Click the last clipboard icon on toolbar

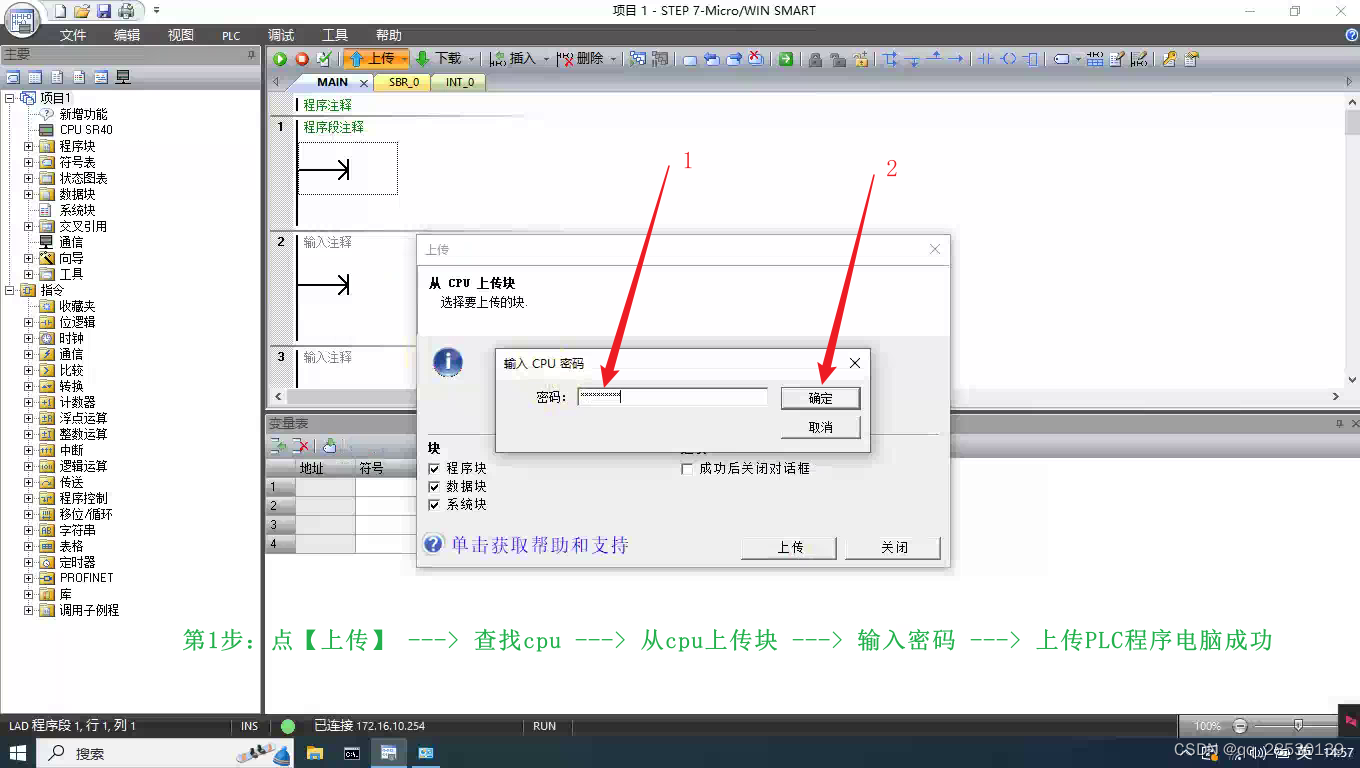pyautogui.click(x=1191, y=59)
